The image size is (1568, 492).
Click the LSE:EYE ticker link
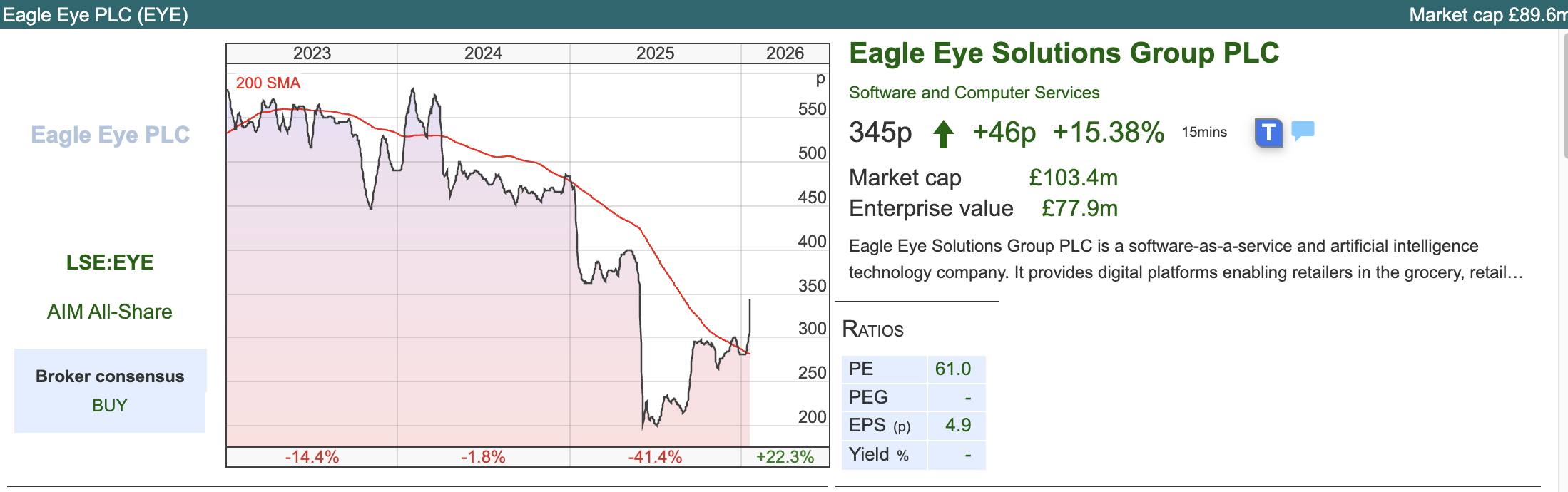point(110,262)
